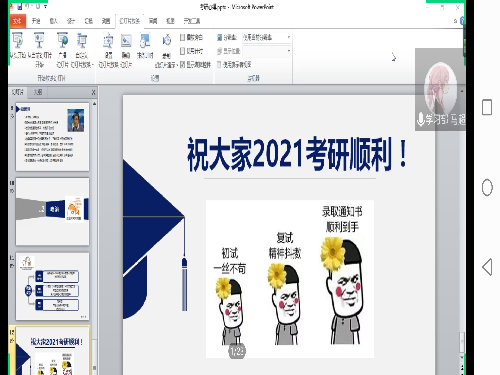This screenshot has height=375, width=500.
Task: Switch to the Outline (大纲) pane tab
Action: 38,92
